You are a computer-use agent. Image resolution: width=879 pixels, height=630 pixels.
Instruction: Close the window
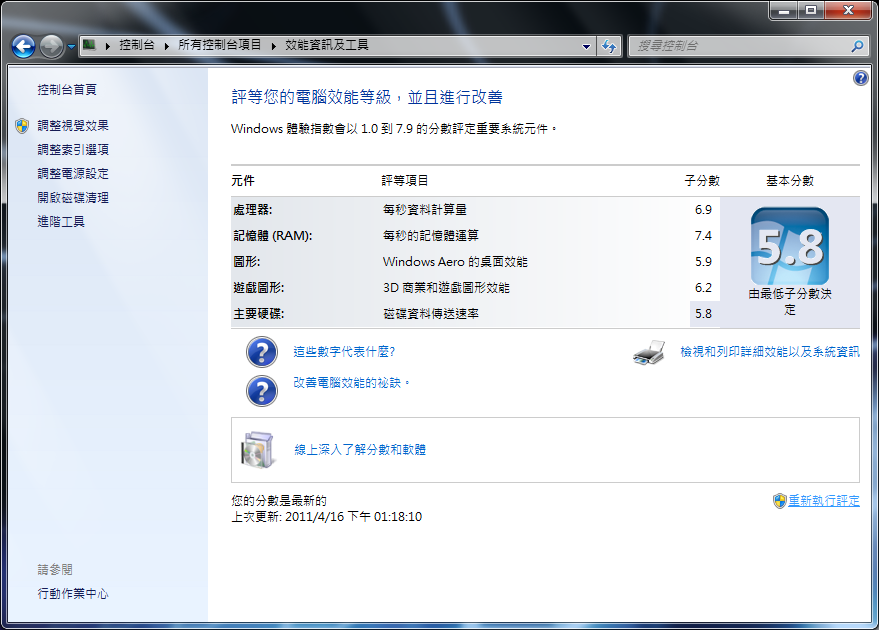(x=848, y=10)
